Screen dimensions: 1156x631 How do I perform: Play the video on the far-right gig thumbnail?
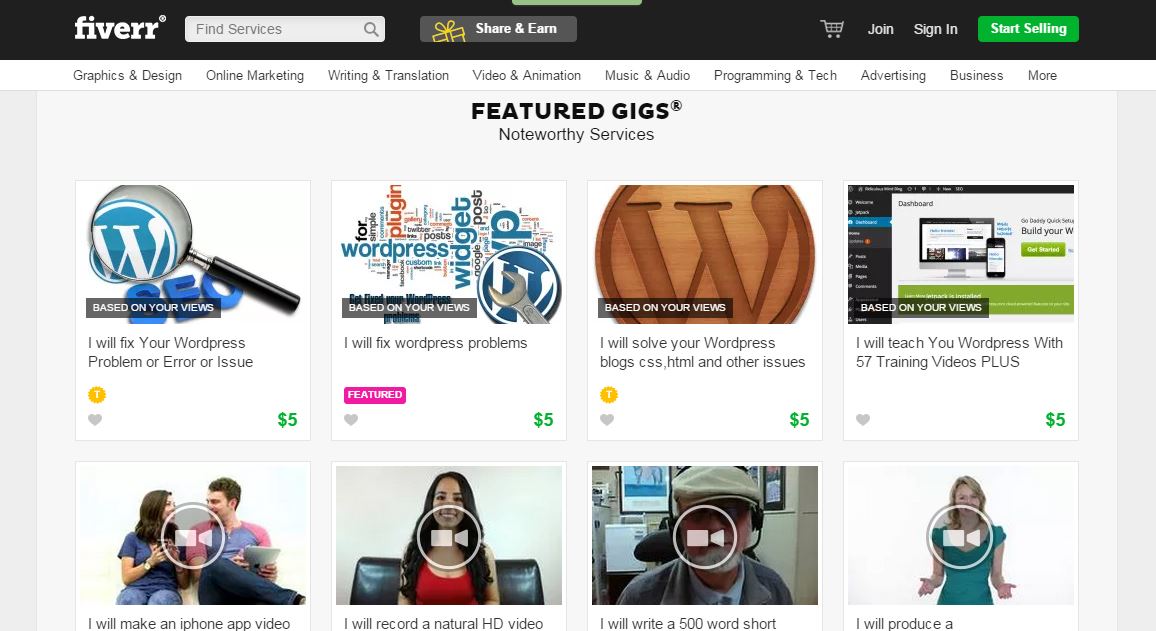960,536
